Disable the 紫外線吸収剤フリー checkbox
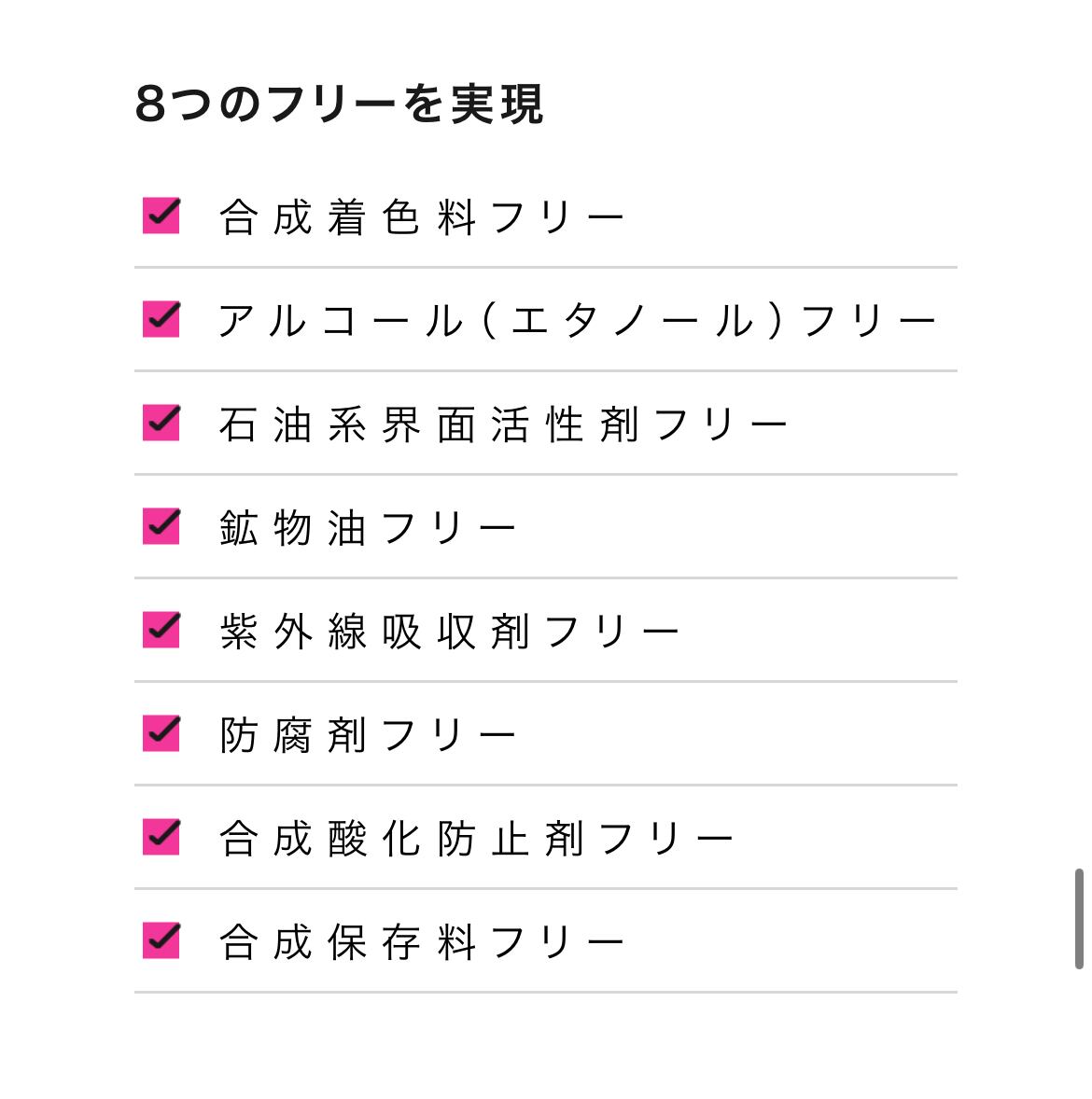Screen dimensions: 1092x1099 161,630
